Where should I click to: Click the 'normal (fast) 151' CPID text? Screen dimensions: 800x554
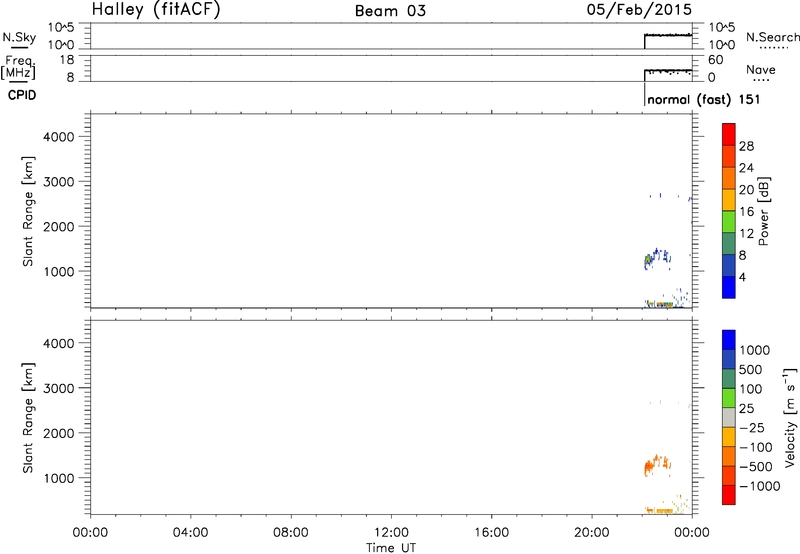tap(704, 99)
